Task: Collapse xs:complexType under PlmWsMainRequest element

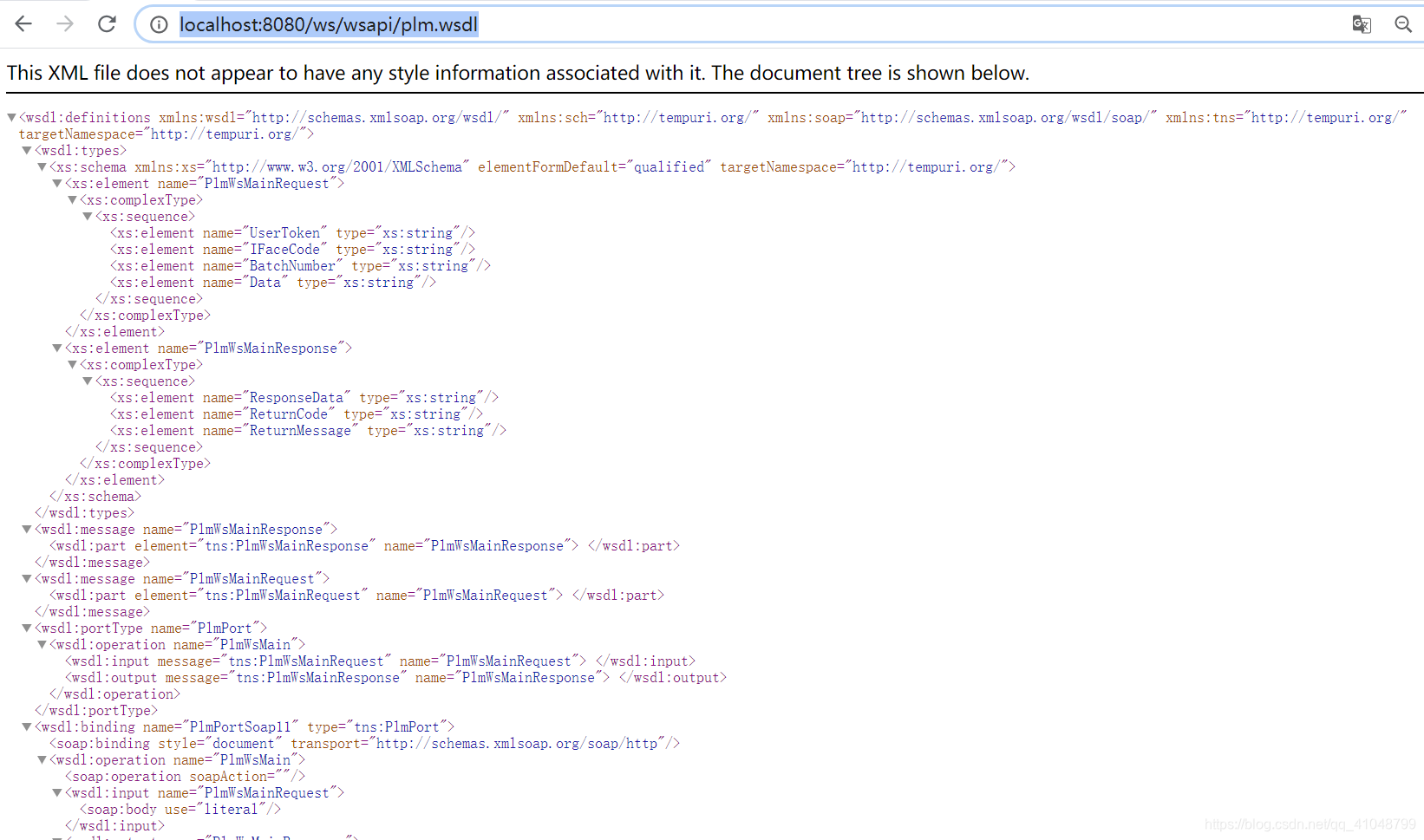Action: (x=72, y=199)
